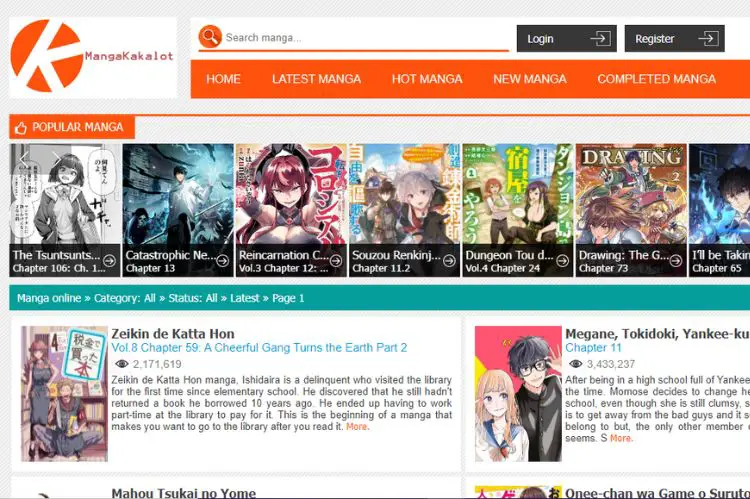Click More link in Zeikin description
Image resolution: width=750 pixels, height=499 pixels.
(357, 427)
